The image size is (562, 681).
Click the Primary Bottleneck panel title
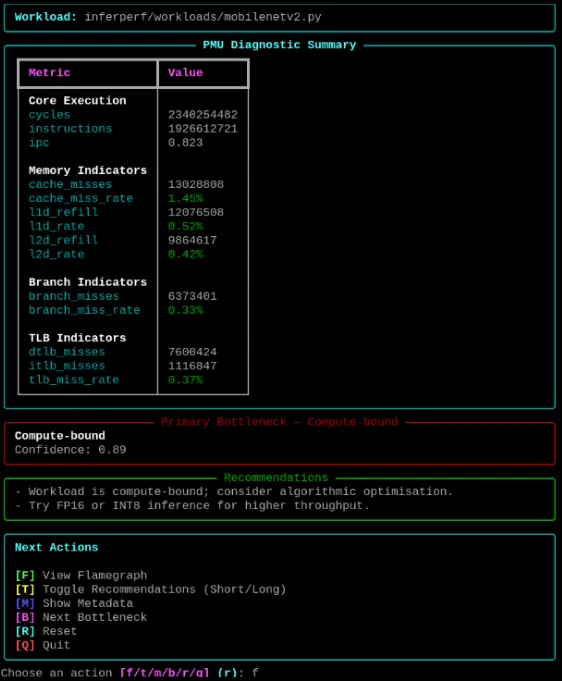[x=279, y=422]
